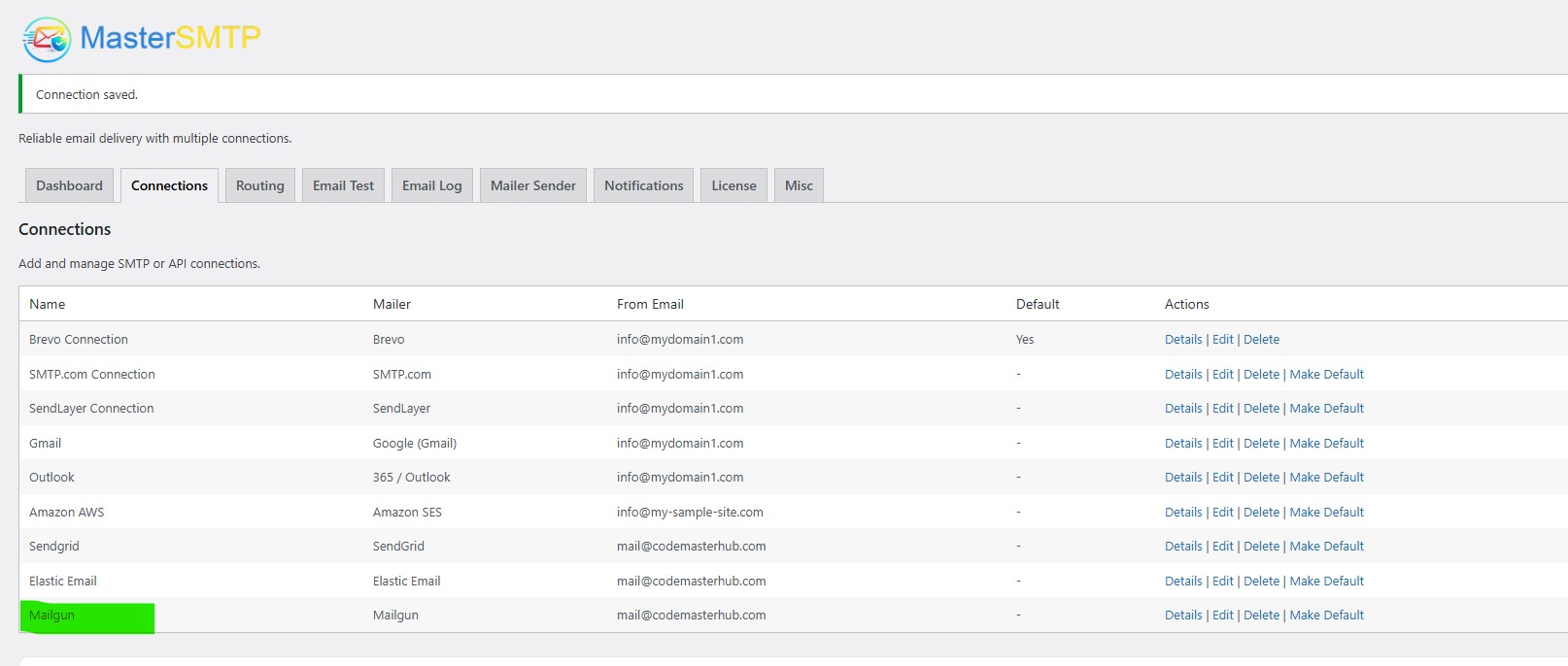The height and width of the screenshot is (666, 1568).
Task: Open Details for the Outlook connection
Action: point(1182,478)
